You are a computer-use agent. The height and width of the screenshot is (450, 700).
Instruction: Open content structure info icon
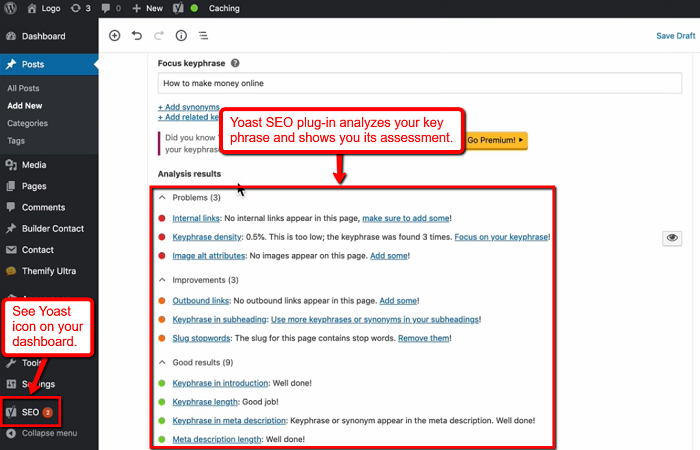pos(181,36)
